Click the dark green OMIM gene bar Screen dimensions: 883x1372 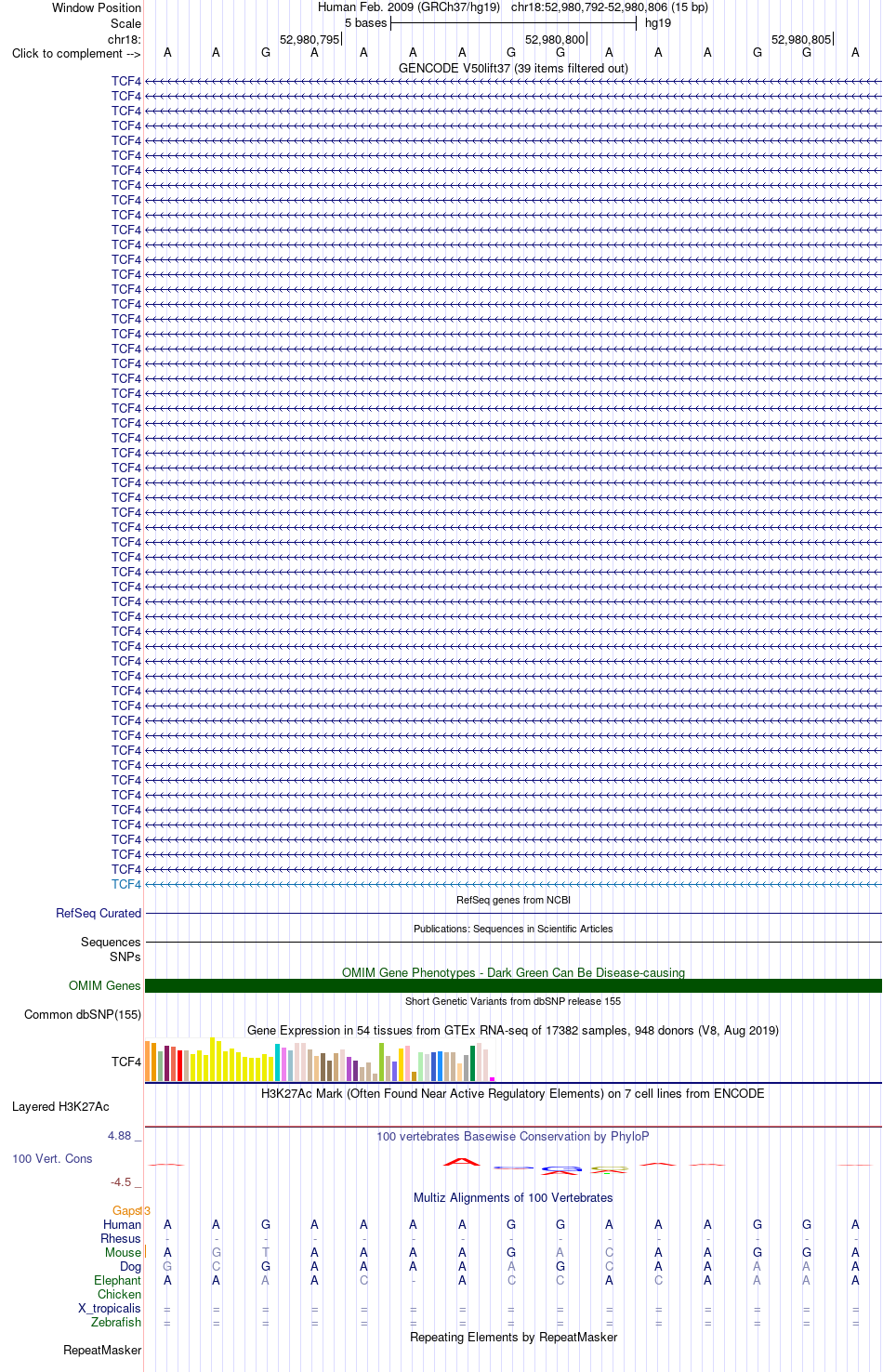(513, 985)
